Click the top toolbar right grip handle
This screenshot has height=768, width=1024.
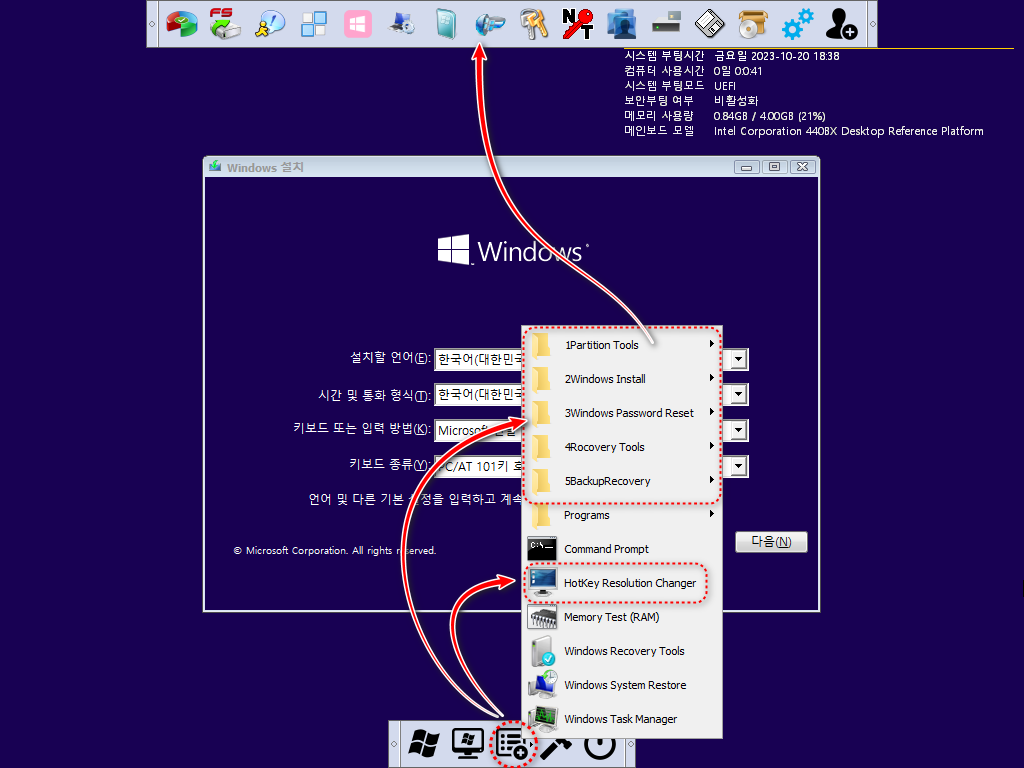click(x=872, y=24)
